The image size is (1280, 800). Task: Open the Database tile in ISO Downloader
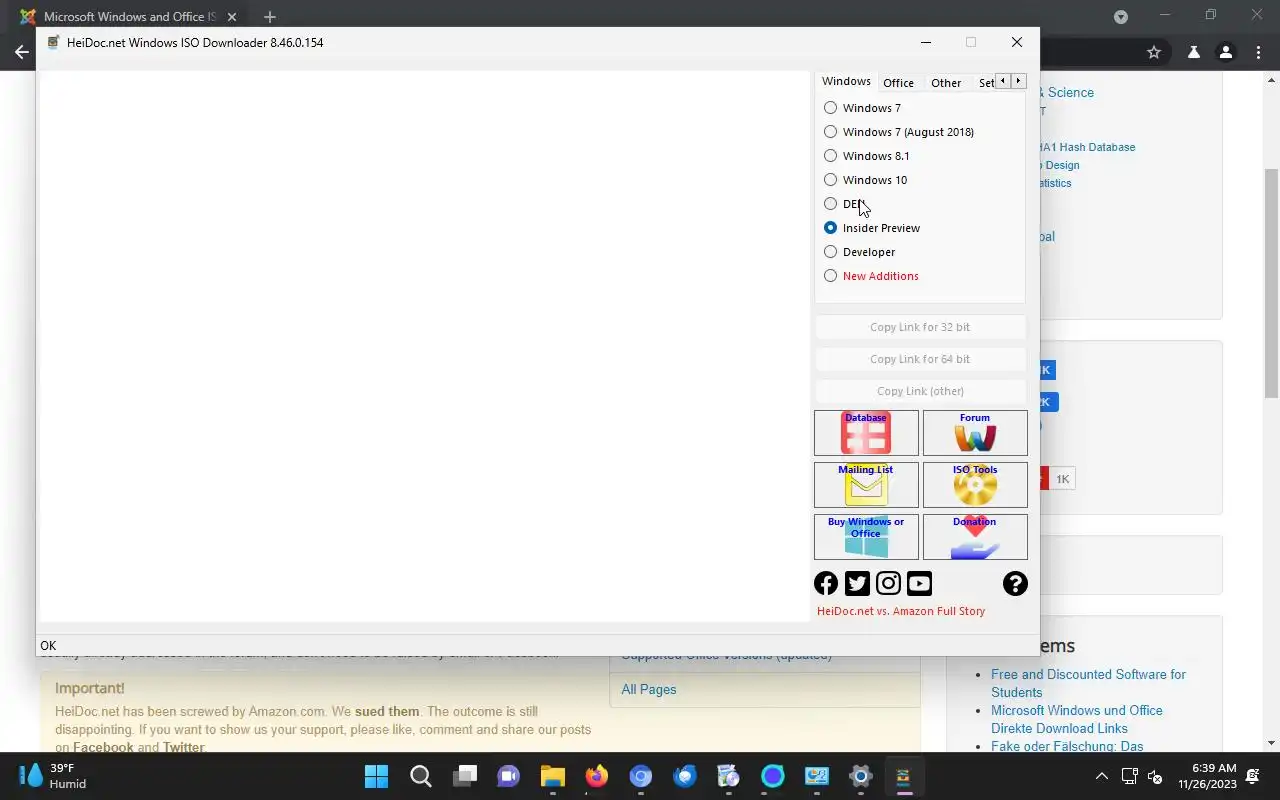point(866,433)
